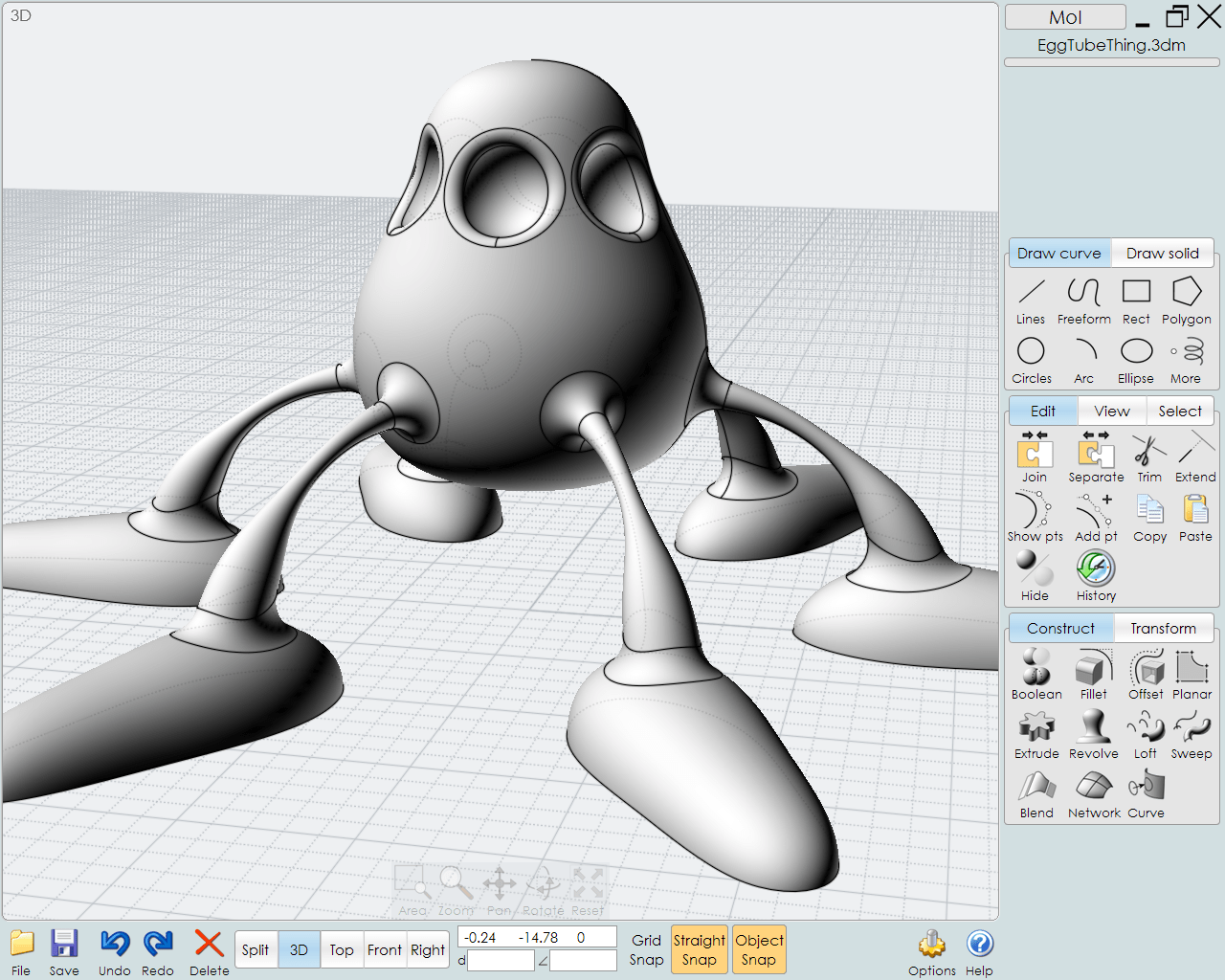Activate the Trim tool
The image size is (1225, 980).
click(1148, 457)
